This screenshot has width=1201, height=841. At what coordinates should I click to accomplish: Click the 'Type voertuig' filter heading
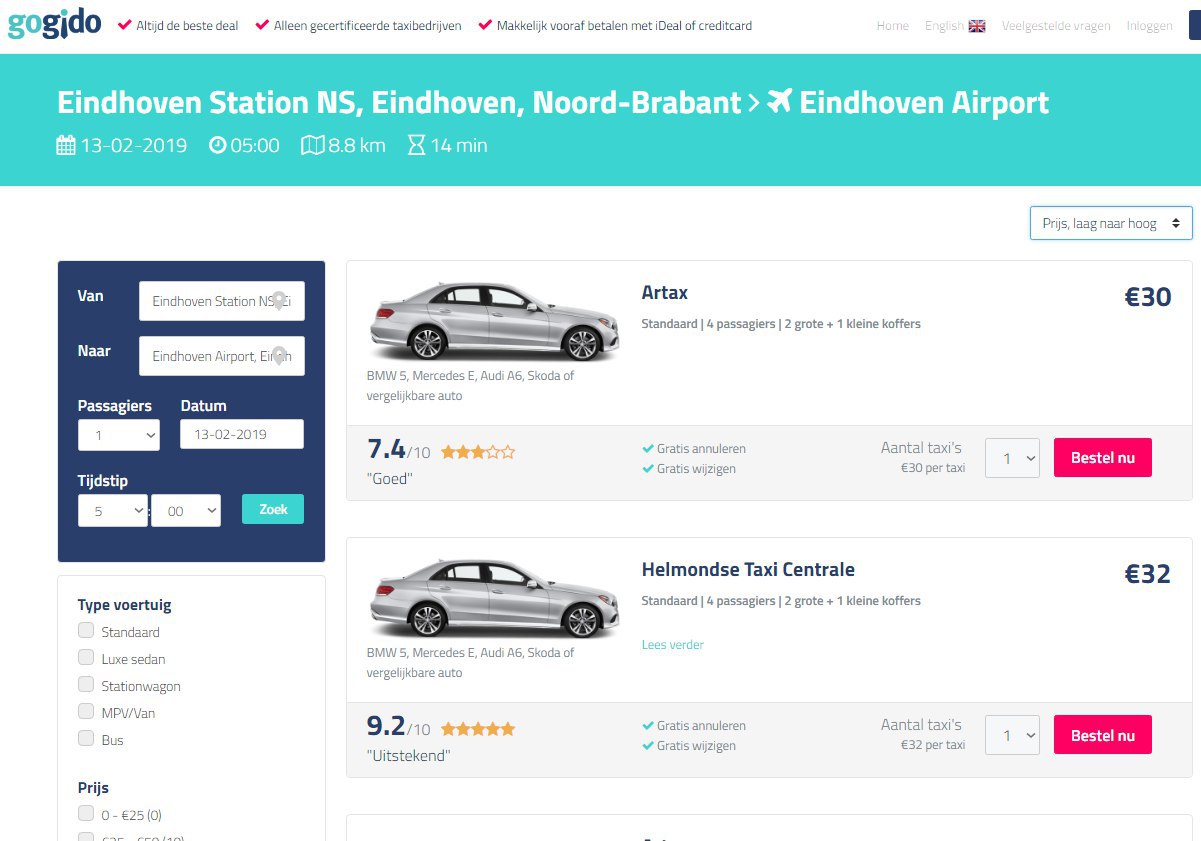click(125, 605)
